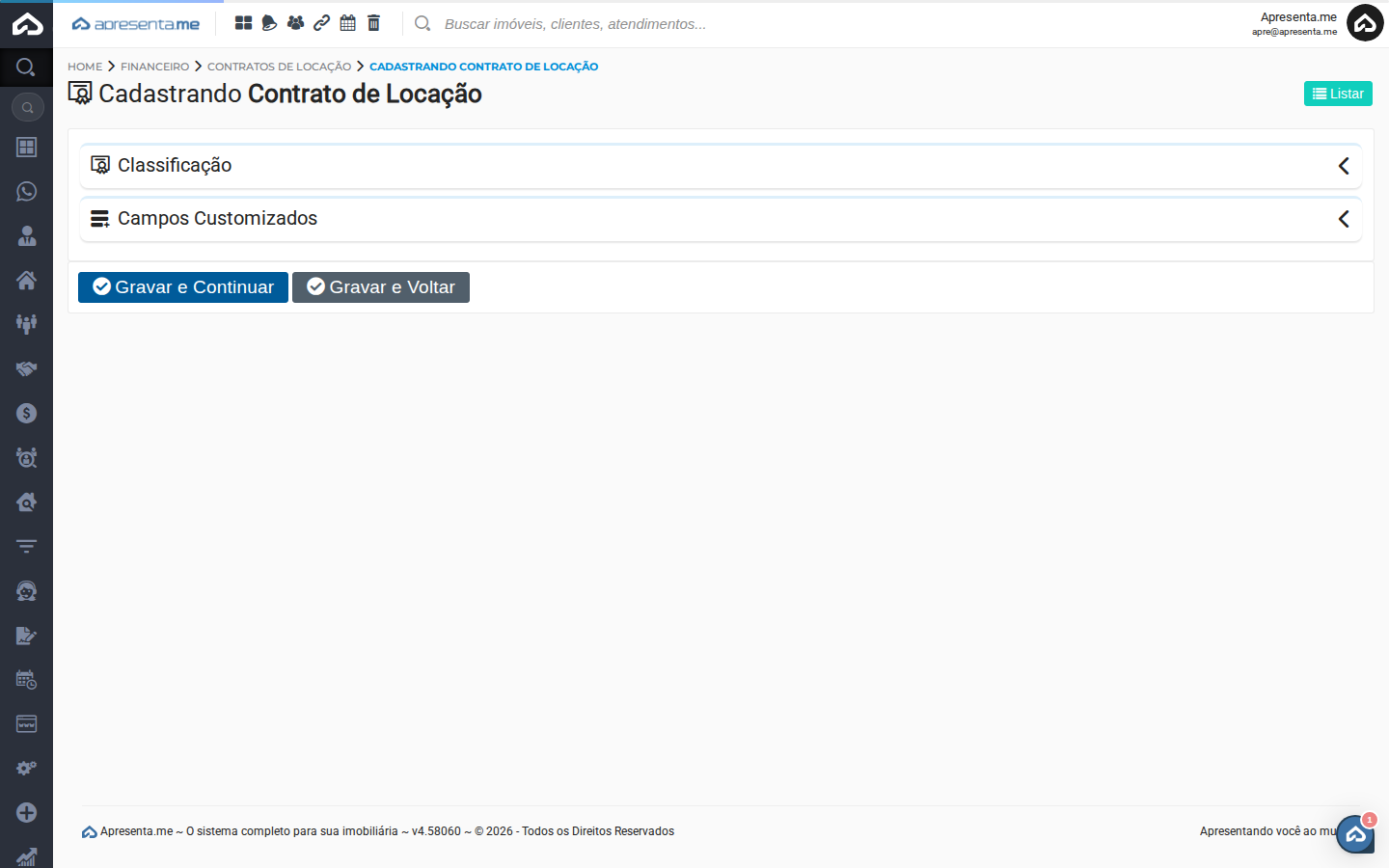1389x868 pixels.
Task: Open WhatsApp from the sidebar
Action: [26, 192]
